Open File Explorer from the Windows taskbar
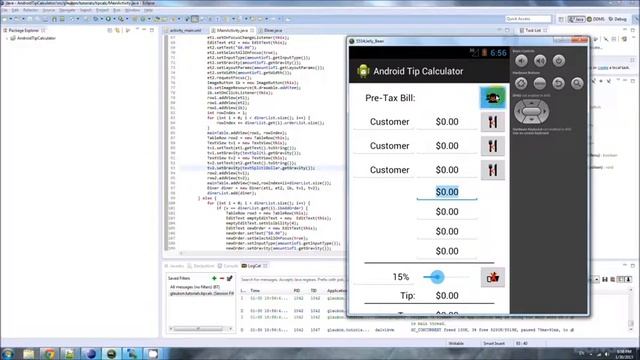This screenshot has height=360, width=640. point(29,353)
